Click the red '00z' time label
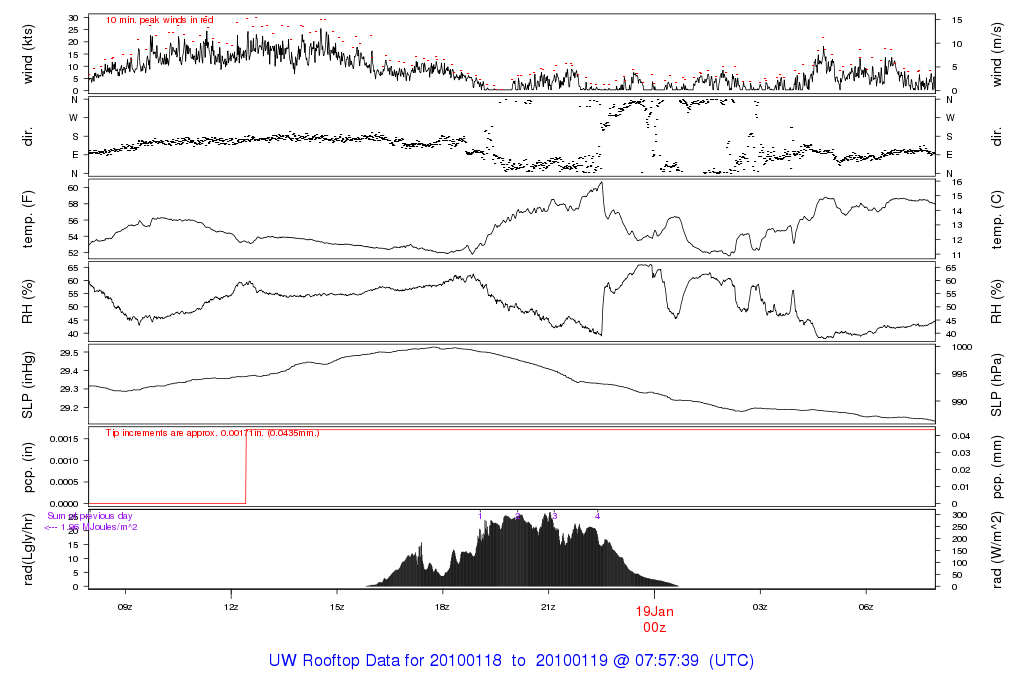1024x700 pixels. pos(654,628)
